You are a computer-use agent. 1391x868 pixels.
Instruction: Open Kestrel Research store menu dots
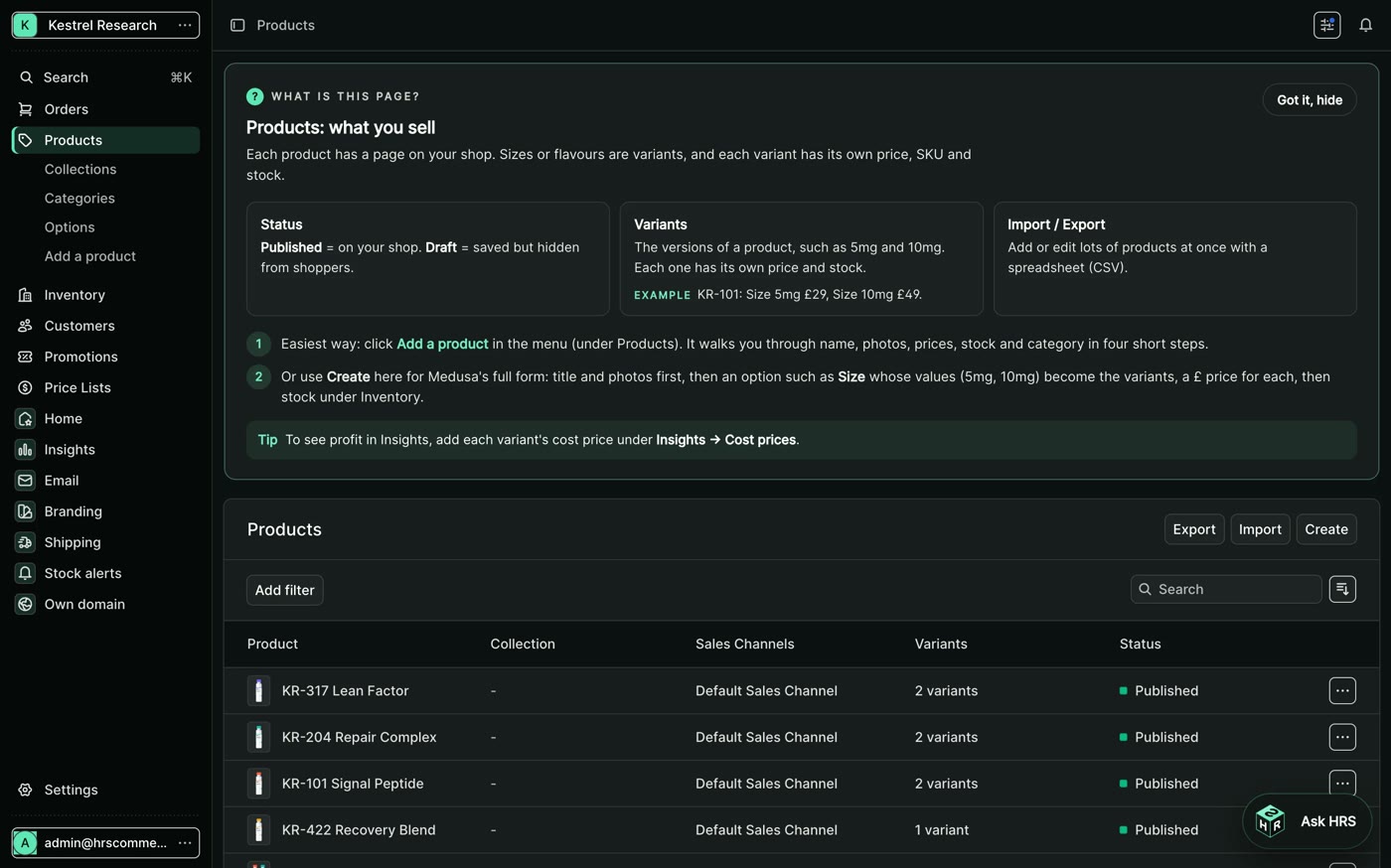pos(185,25)
